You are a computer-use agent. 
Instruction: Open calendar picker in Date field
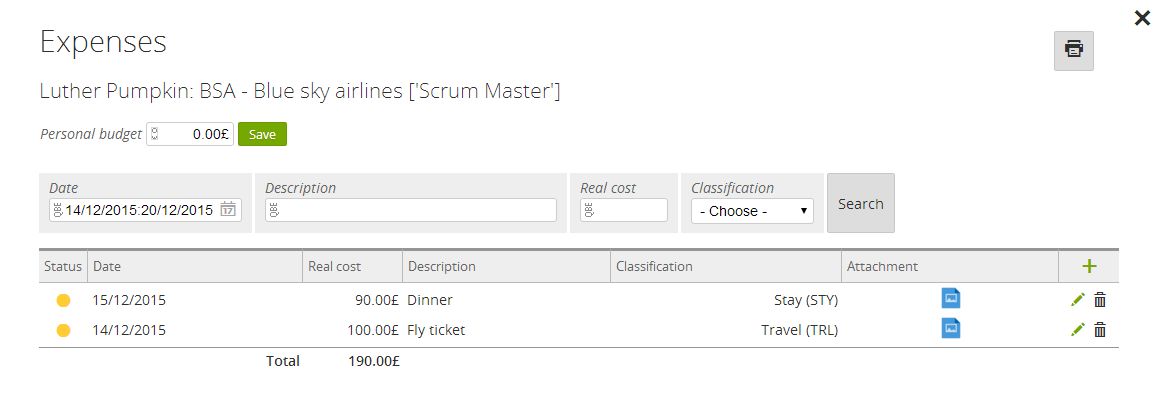229,209
